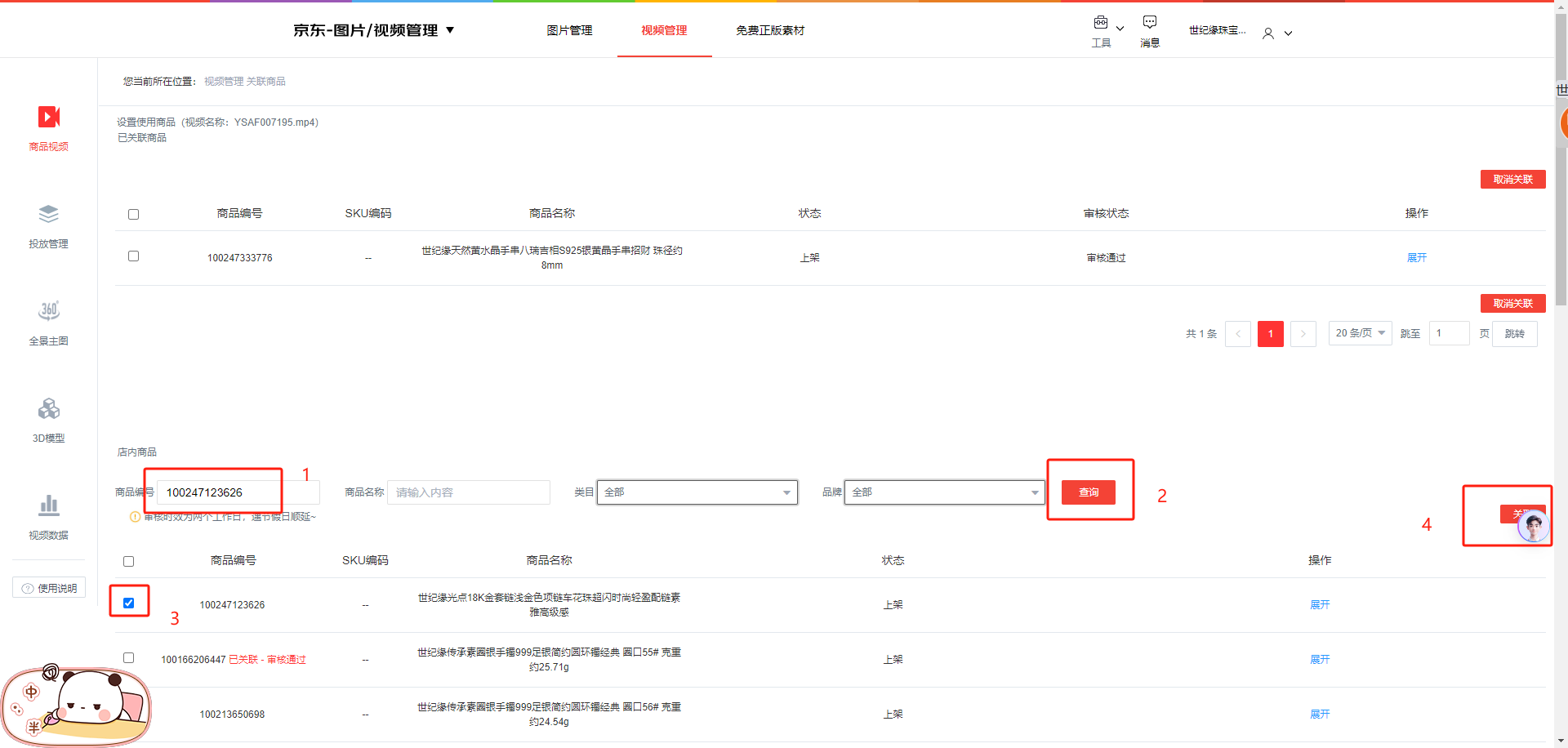Click the 使用说明 help button
Screen dimensions: 1568x748
49,588
